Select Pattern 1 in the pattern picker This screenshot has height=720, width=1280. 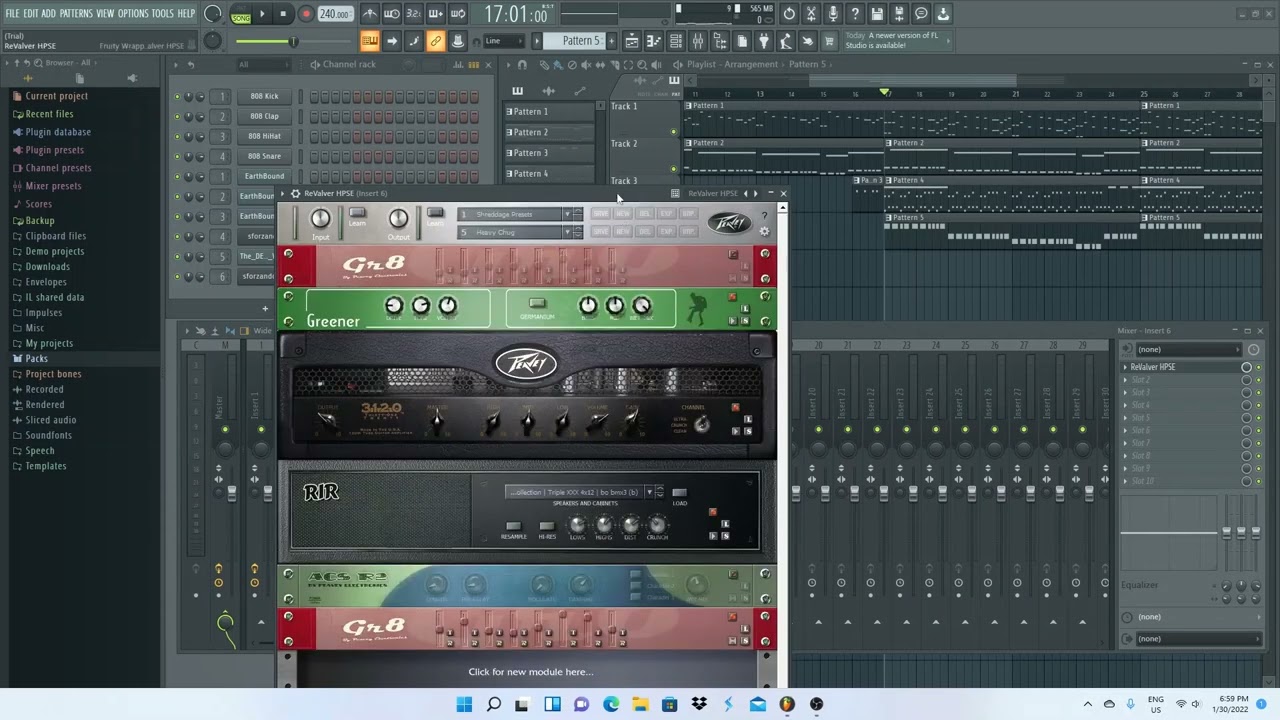[x=549, y=112]
